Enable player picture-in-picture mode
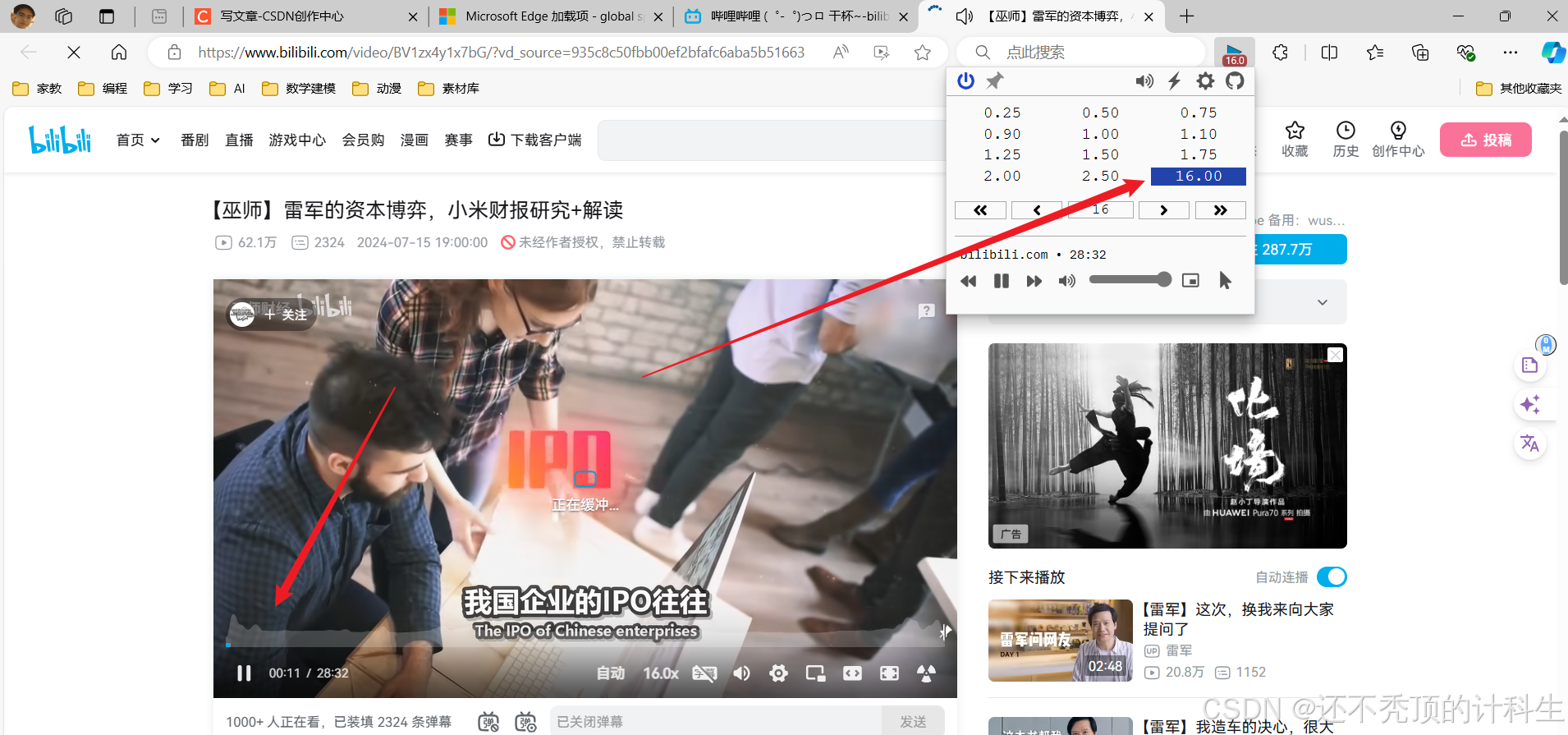 pyautogui.click(x=815, y=673)
